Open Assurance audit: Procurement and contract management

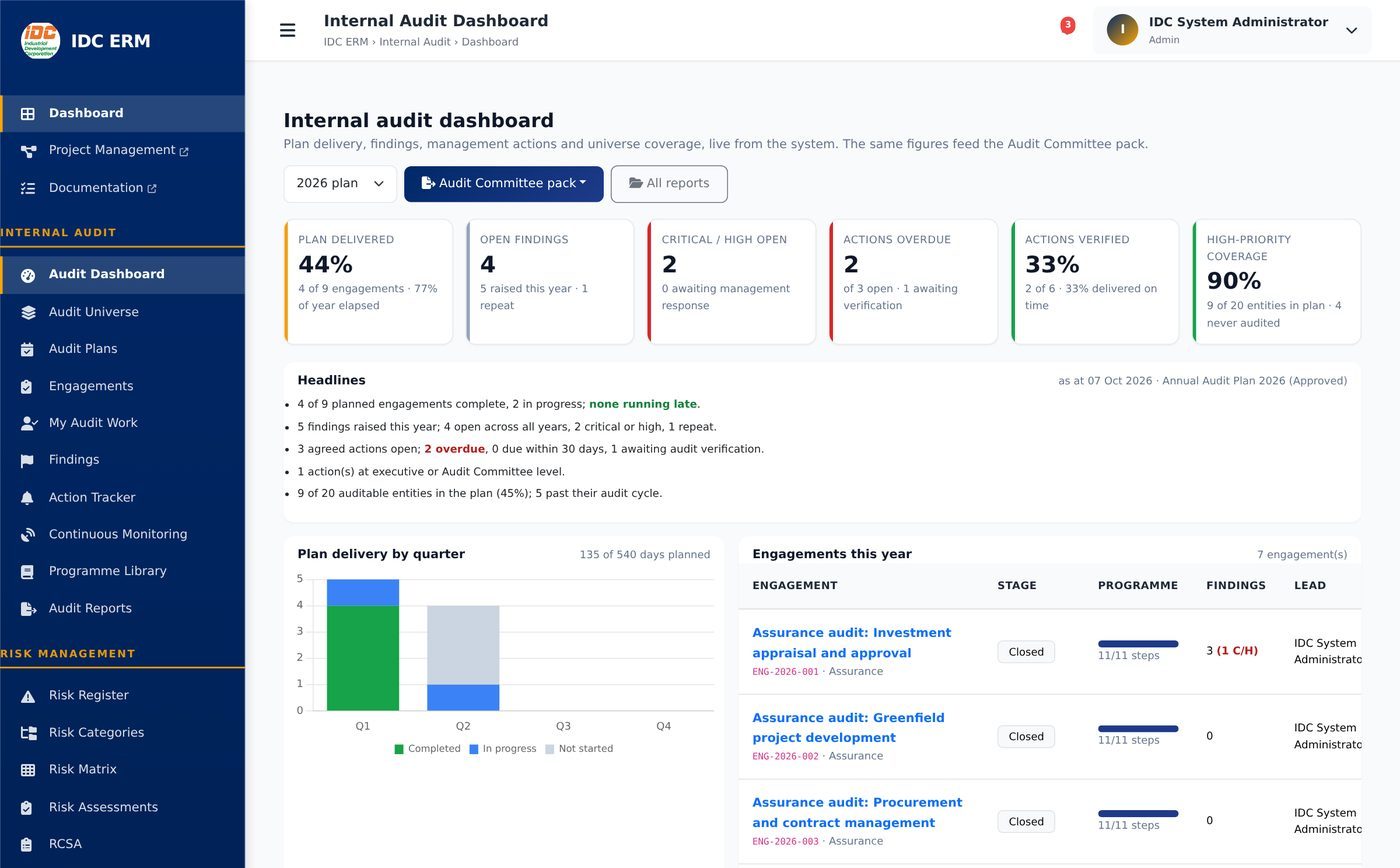[x=857, y=813]
